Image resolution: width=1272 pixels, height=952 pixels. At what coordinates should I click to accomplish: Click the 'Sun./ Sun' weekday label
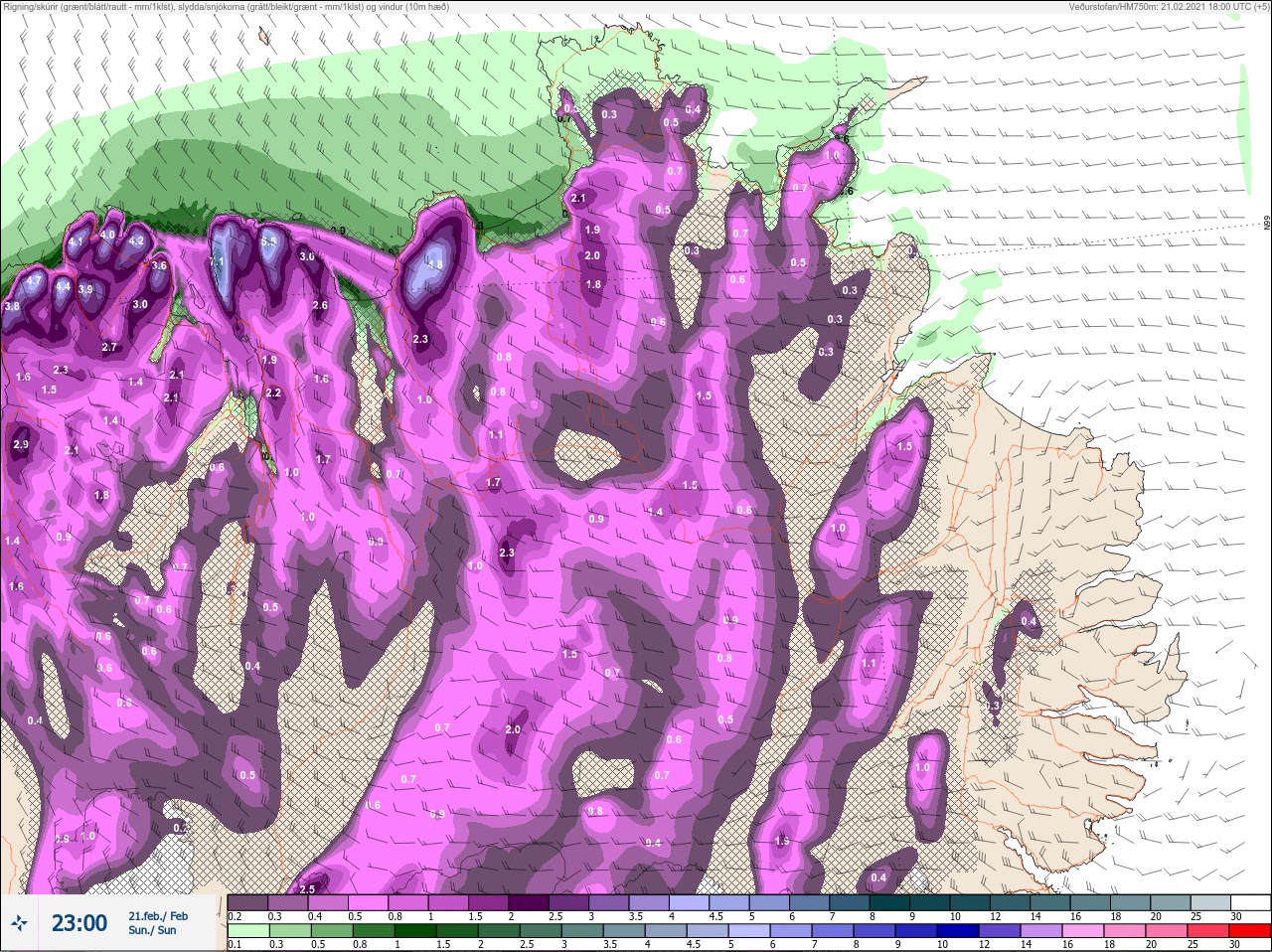coord(152,930)
